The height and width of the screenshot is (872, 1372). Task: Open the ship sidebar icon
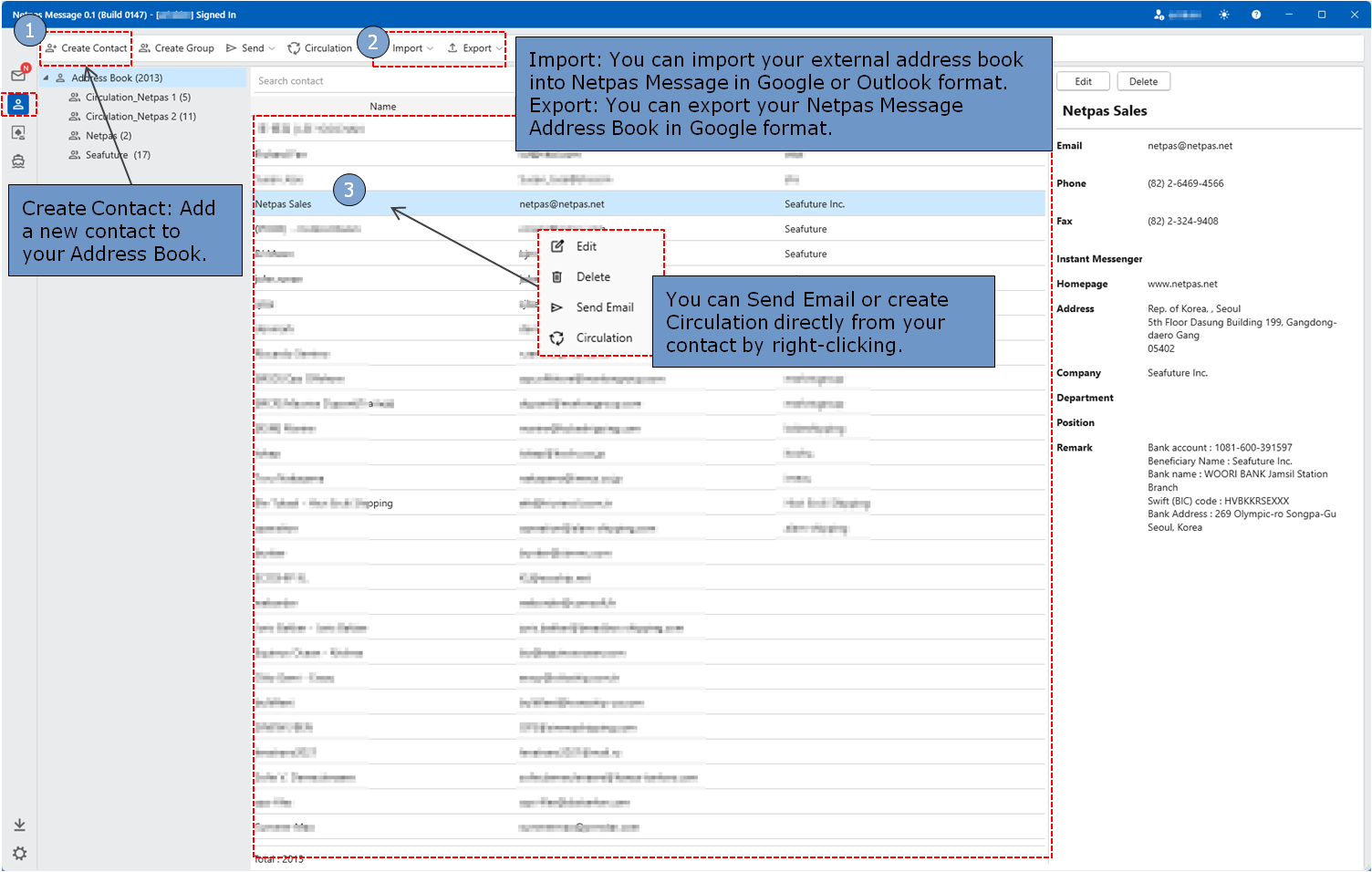coord(18,161)
